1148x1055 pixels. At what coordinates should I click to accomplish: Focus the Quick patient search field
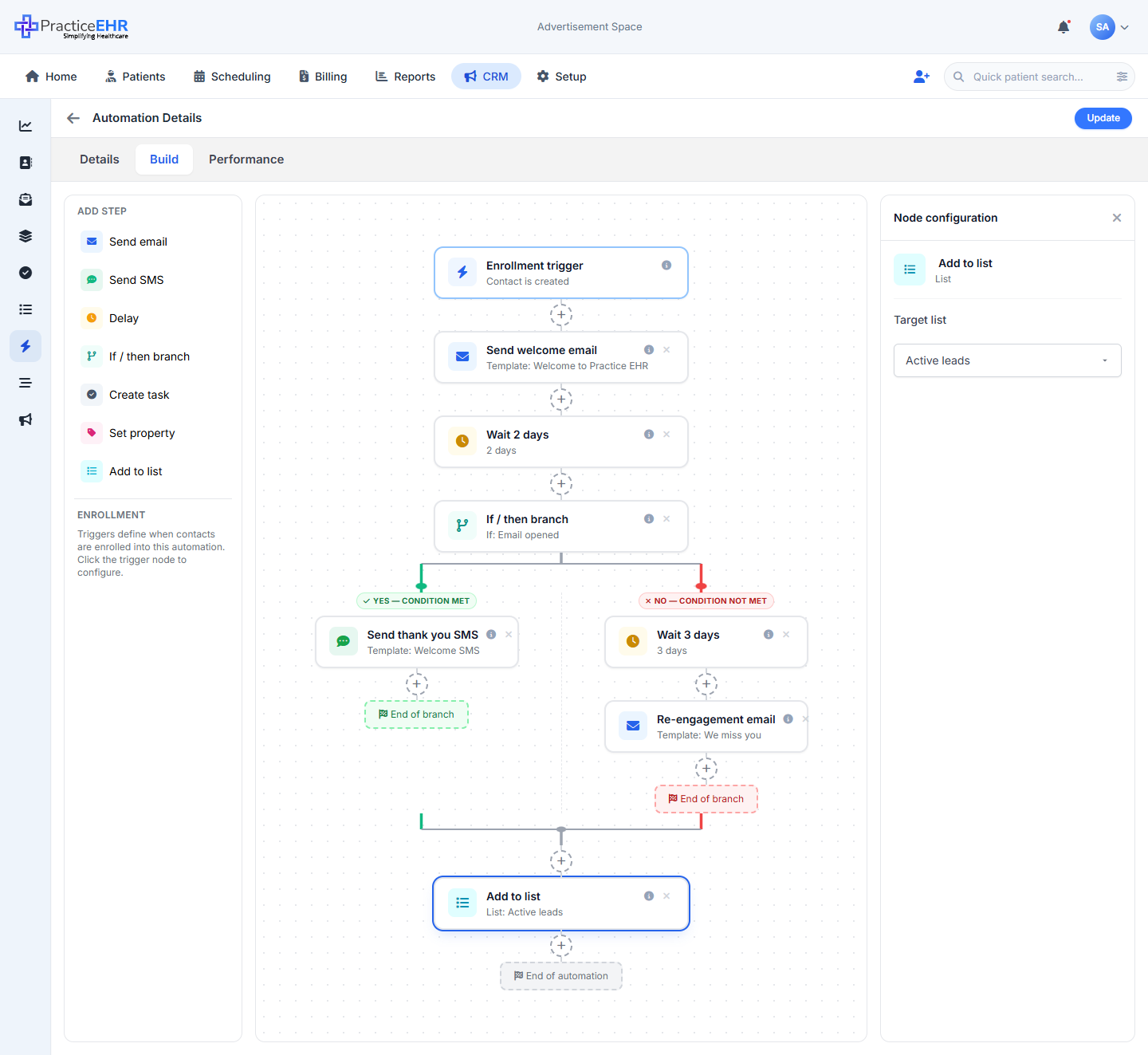(1039, 77)
